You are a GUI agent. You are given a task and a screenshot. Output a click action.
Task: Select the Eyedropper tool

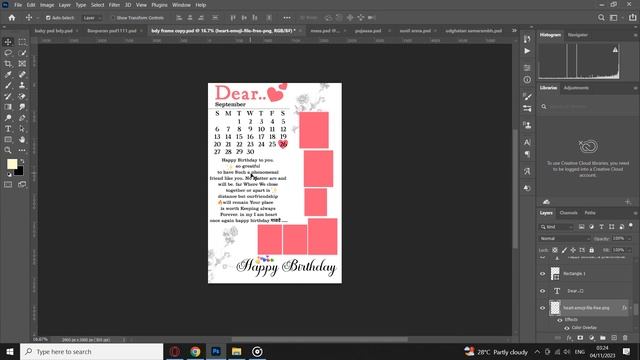[8, 75]
